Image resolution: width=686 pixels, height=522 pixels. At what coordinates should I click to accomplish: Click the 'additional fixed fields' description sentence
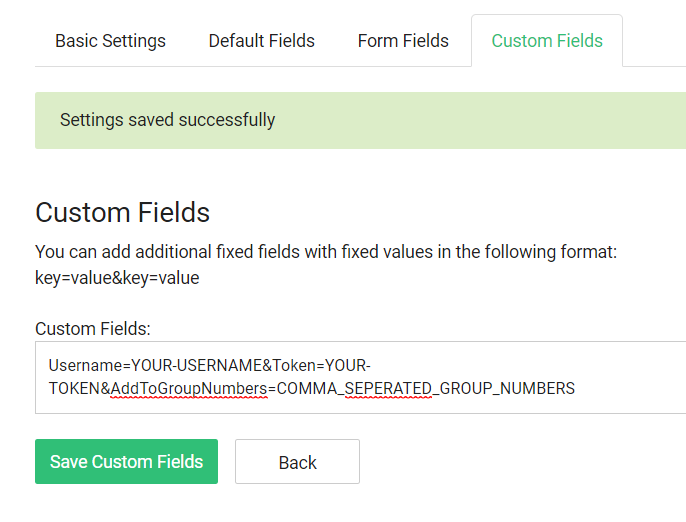[x=326, y=252]
